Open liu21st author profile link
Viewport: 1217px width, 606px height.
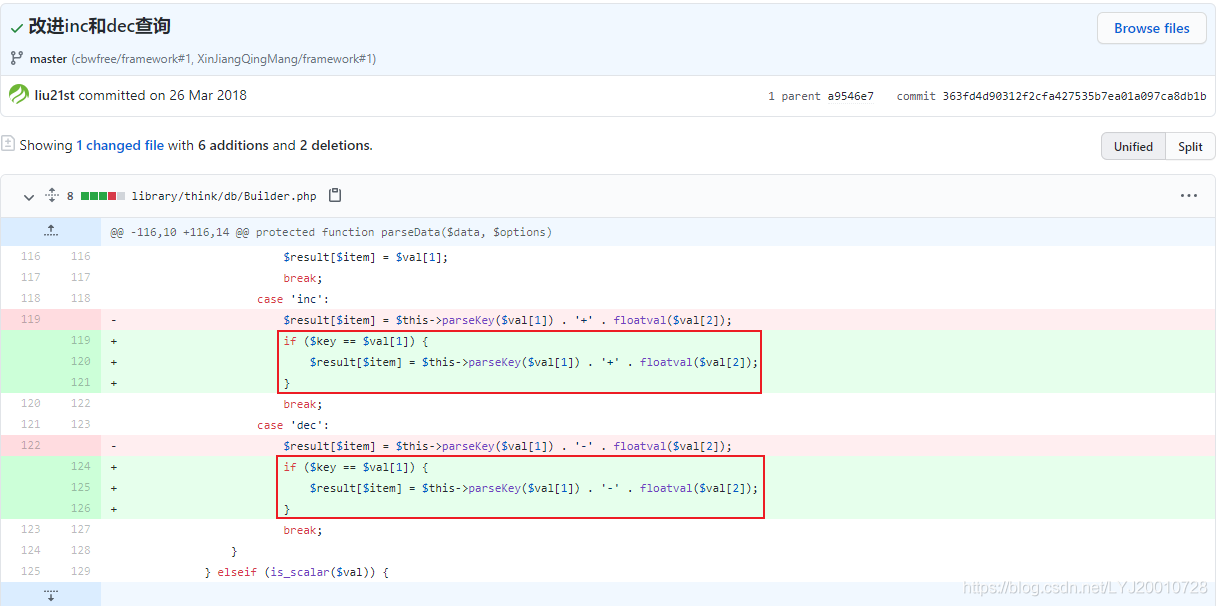coord(55,95)
